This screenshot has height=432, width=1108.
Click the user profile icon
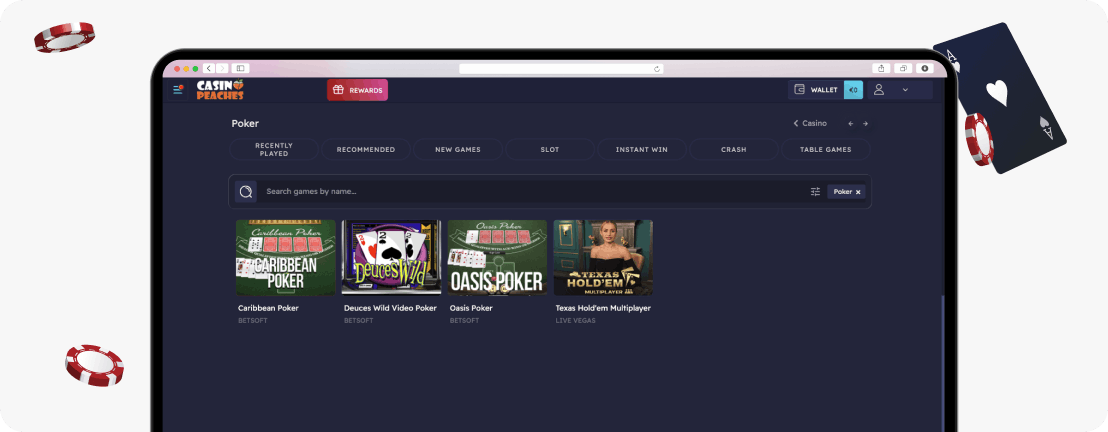pyautogui.click(x=879, y=90)
